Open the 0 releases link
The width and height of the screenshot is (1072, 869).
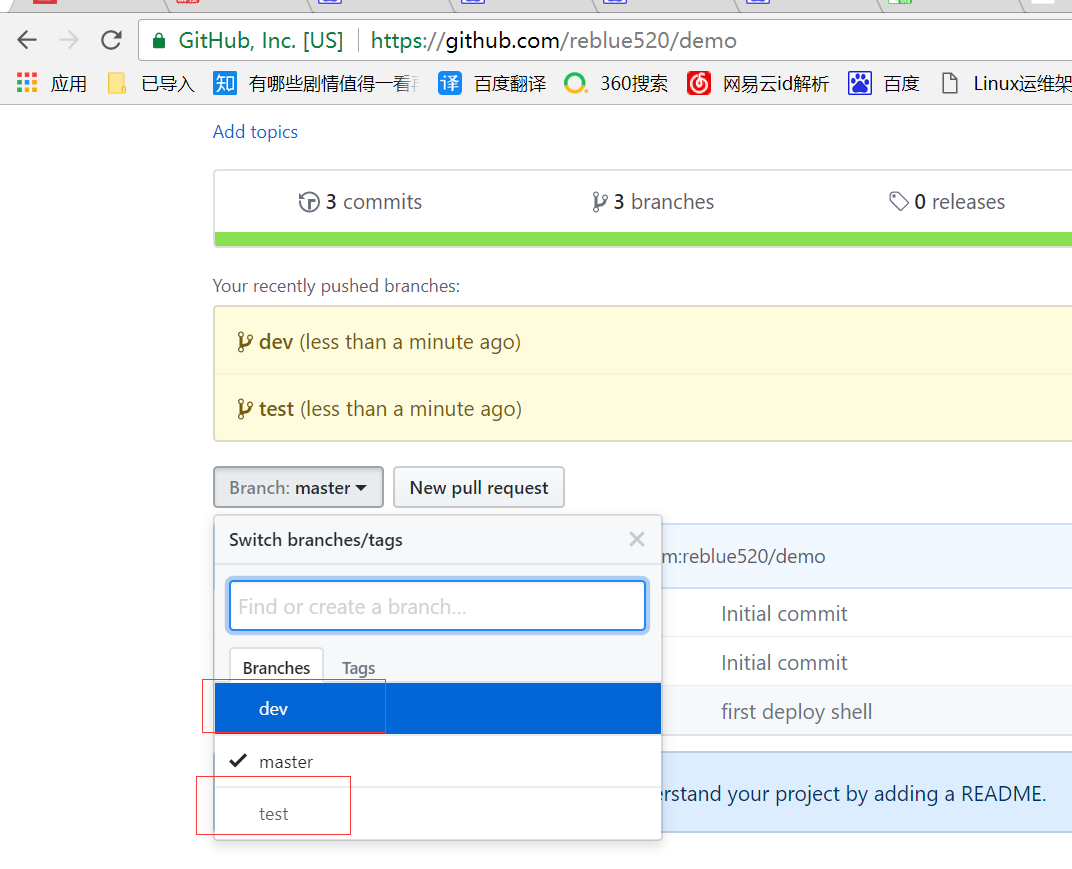tap(947, 202)
